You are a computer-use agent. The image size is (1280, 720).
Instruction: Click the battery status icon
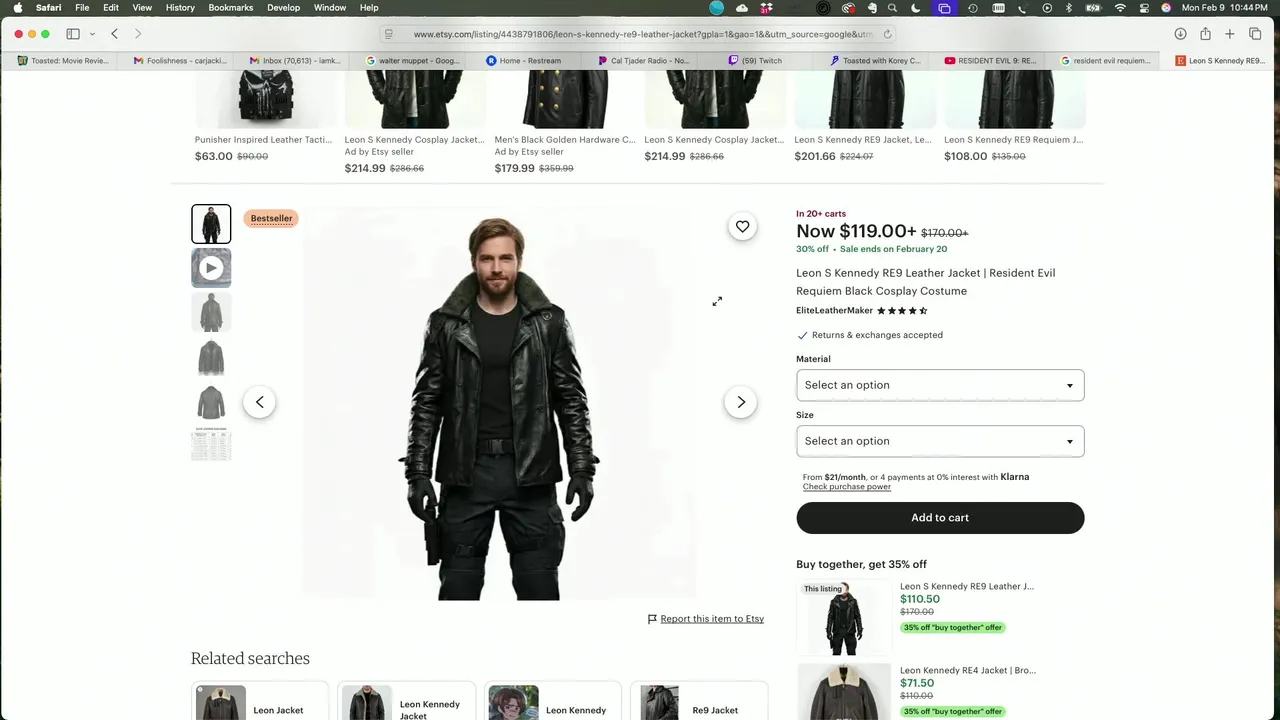tap(1093, 8)
